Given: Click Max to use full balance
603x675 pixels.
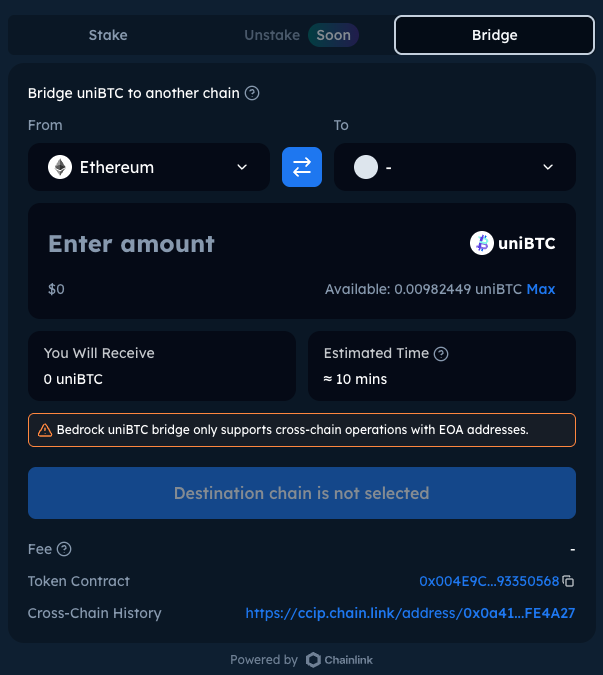Looking at the screenshot, I should tap(541, 289).
